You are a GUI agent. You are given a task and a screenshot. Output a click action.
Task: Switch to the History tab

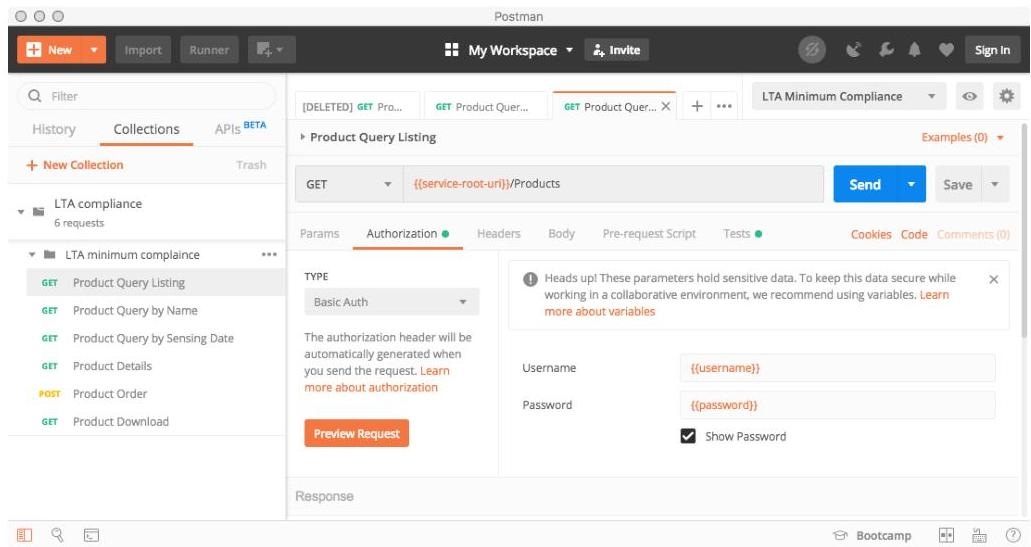(x=54, y=129)
